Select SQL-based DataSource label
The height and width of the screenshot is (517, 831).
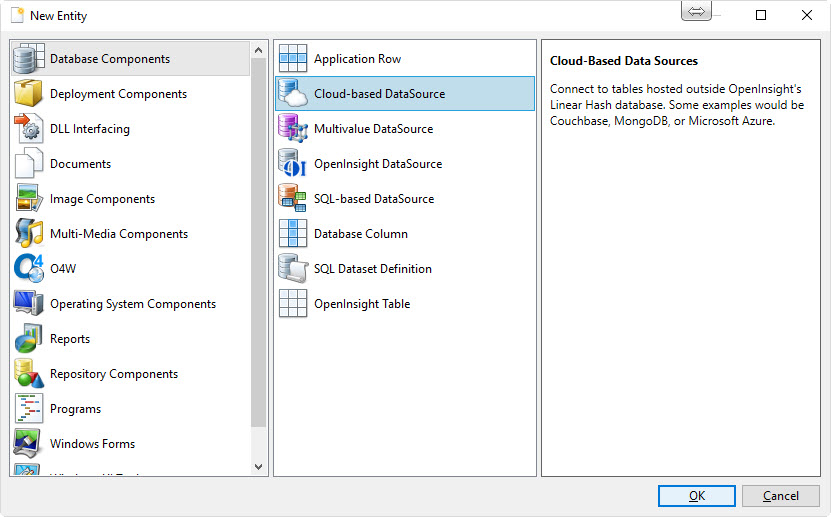374,199
